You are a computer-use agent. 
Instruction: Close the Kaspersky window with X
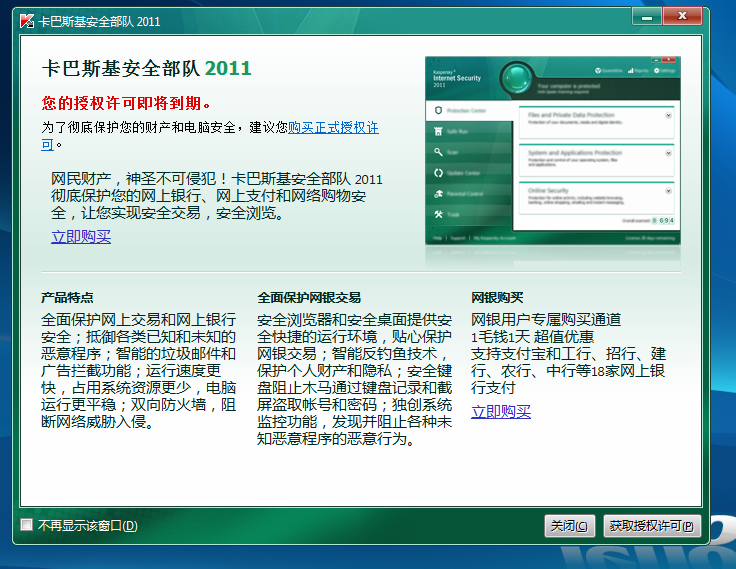pyautogui.click(x=682, y=16)
